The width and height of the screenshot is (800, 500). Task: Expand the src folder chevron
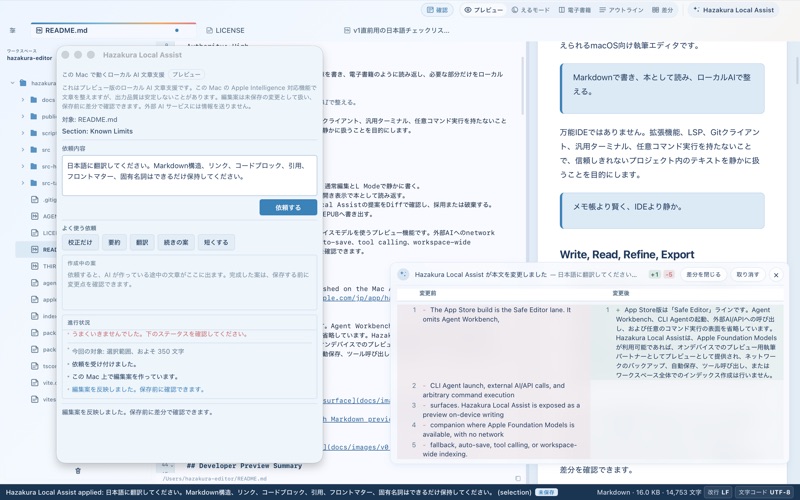click(x=23, y=149)
